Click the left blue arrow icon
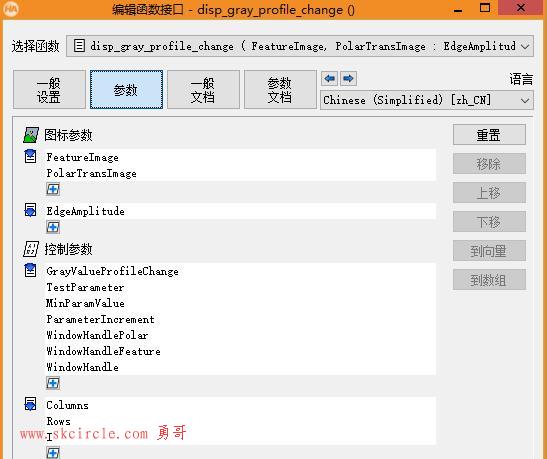The height and width of the screenshot is (459, 547). click(x=329, y=78)
